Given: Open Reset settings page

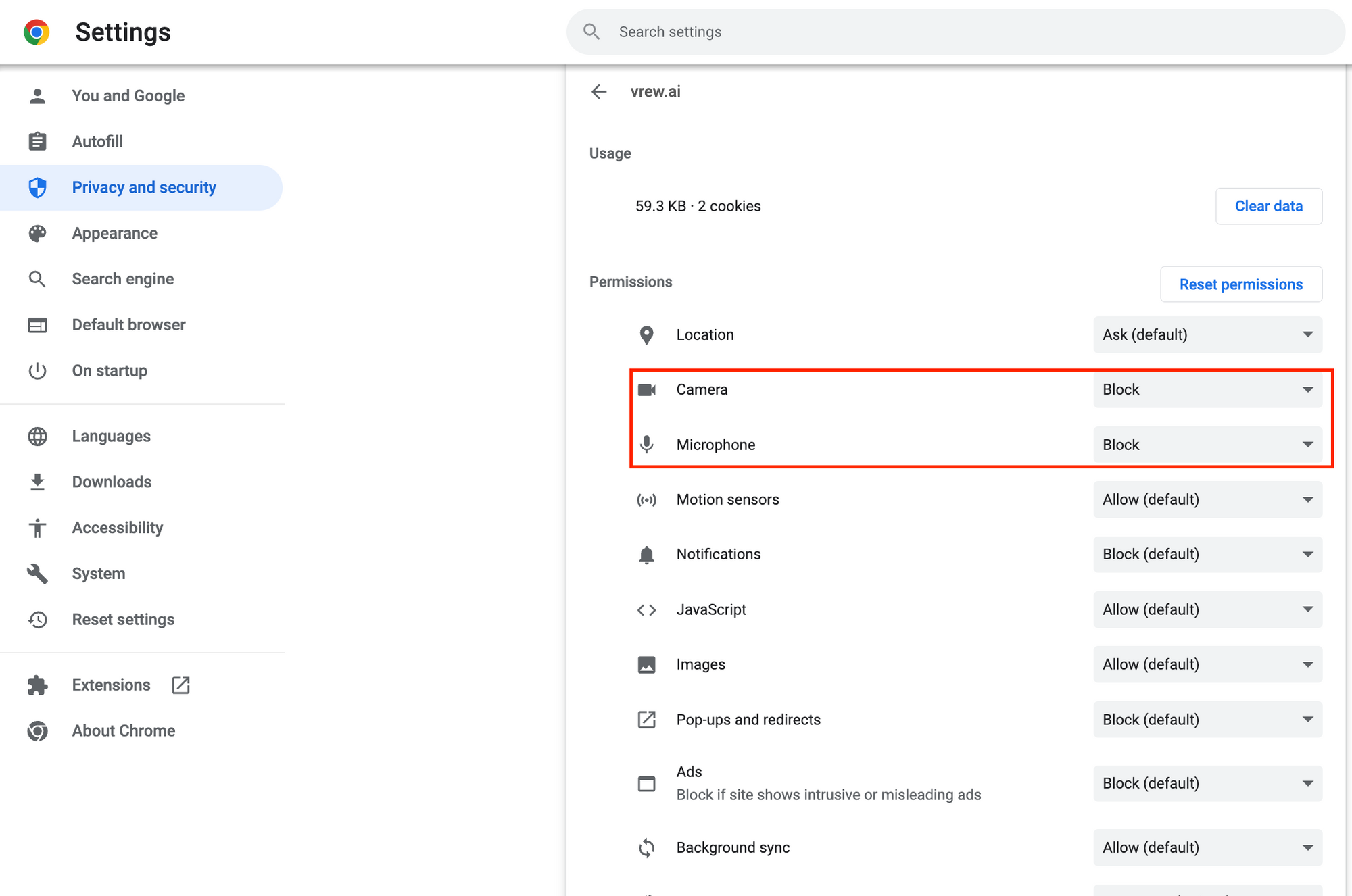Looking at the screenshot, I should [x=141, y=620].
